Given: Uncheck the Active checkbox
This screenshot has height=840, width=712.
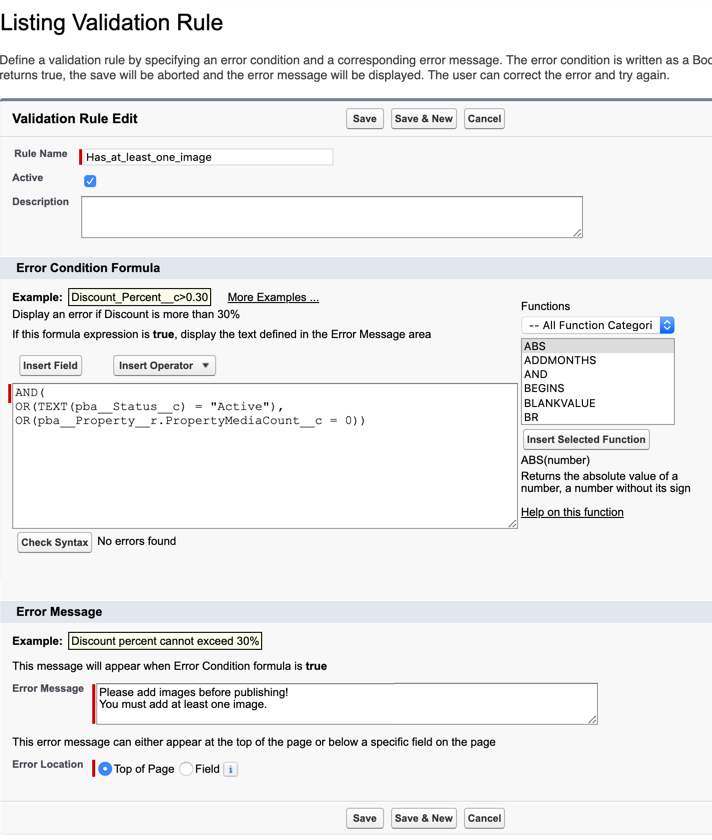Looking at the screenshot, I should [x=90, y=181].
